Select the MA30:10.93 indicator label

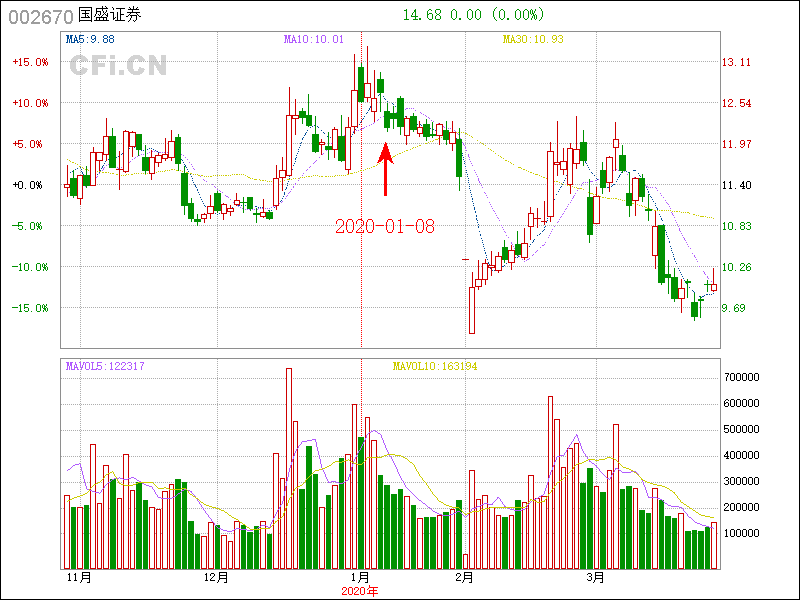(533, 39)
